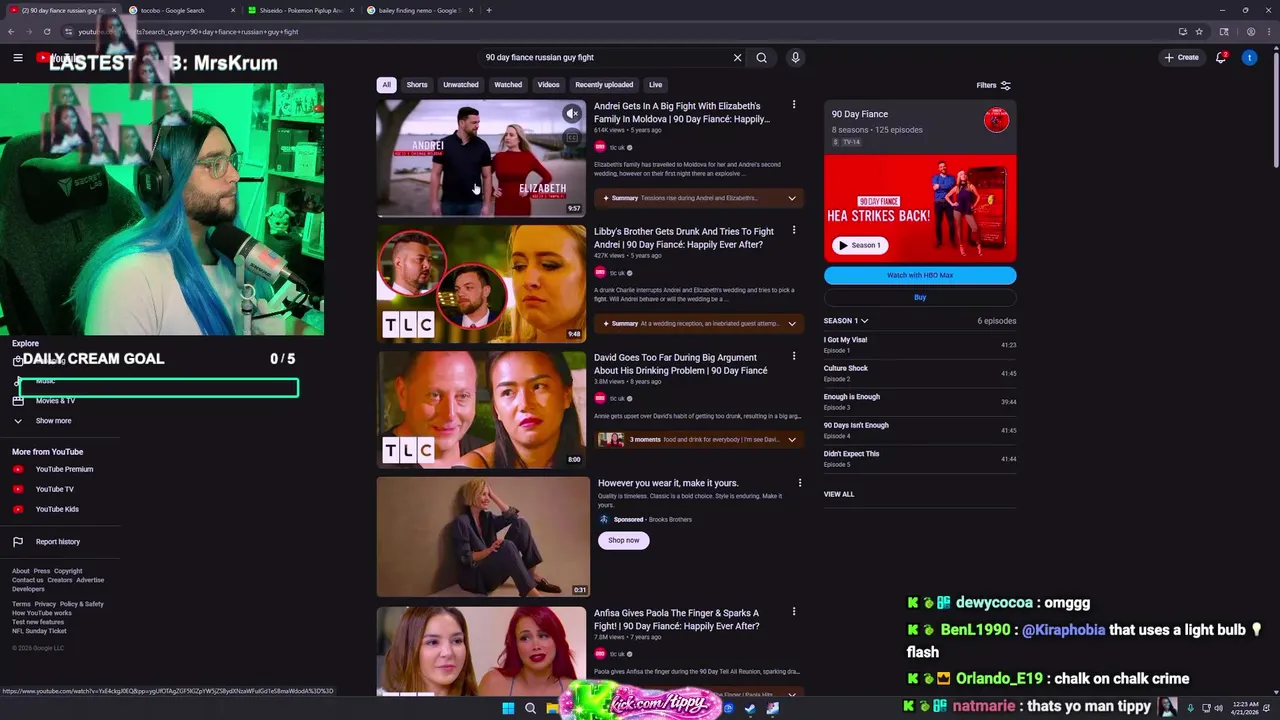
Task: Play Season 1 from the show card
Action: [x=860, y=245]
